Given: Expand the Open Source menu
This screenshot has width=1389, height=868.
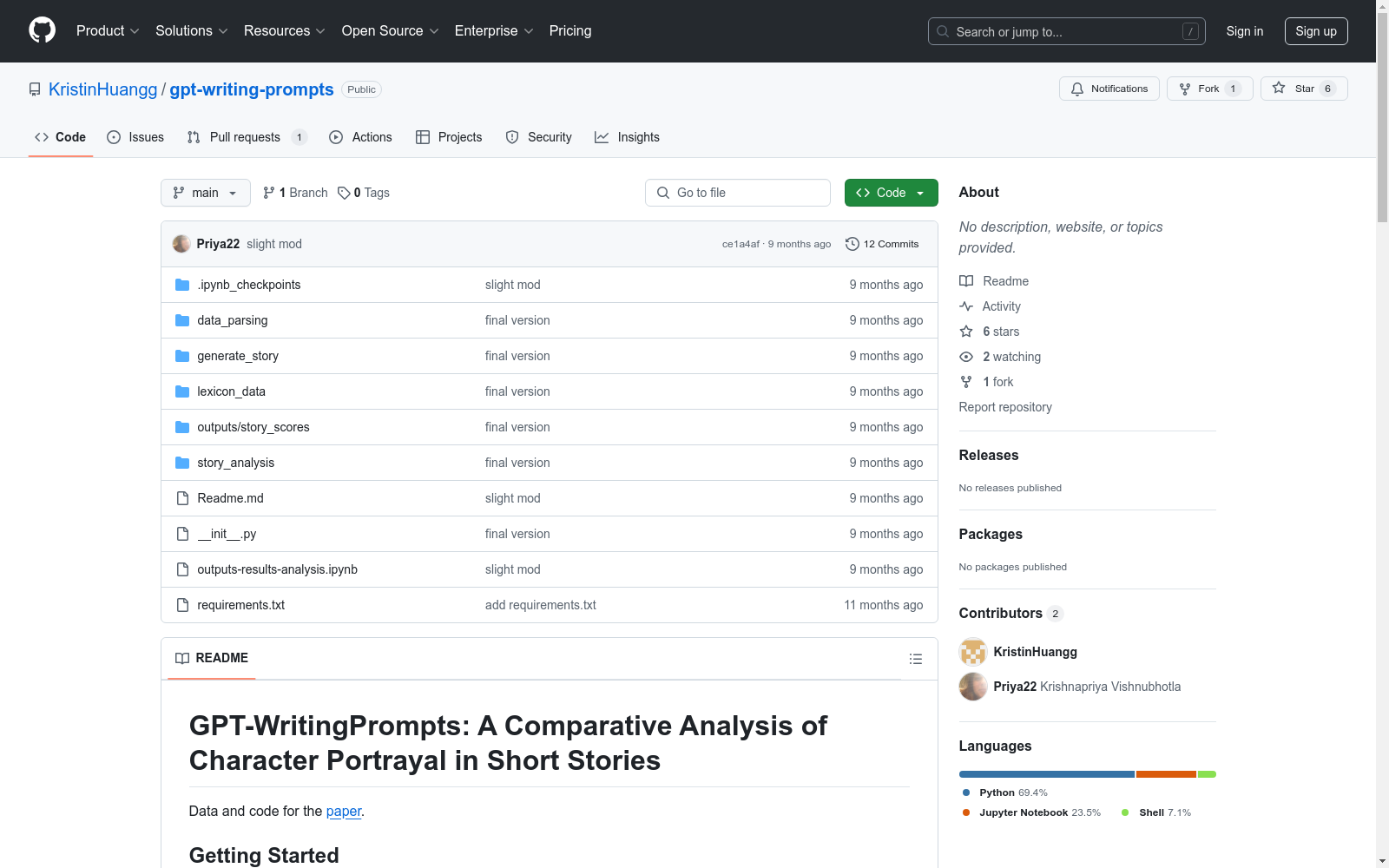Looking at the screenshot, I should tap(391, 31).
